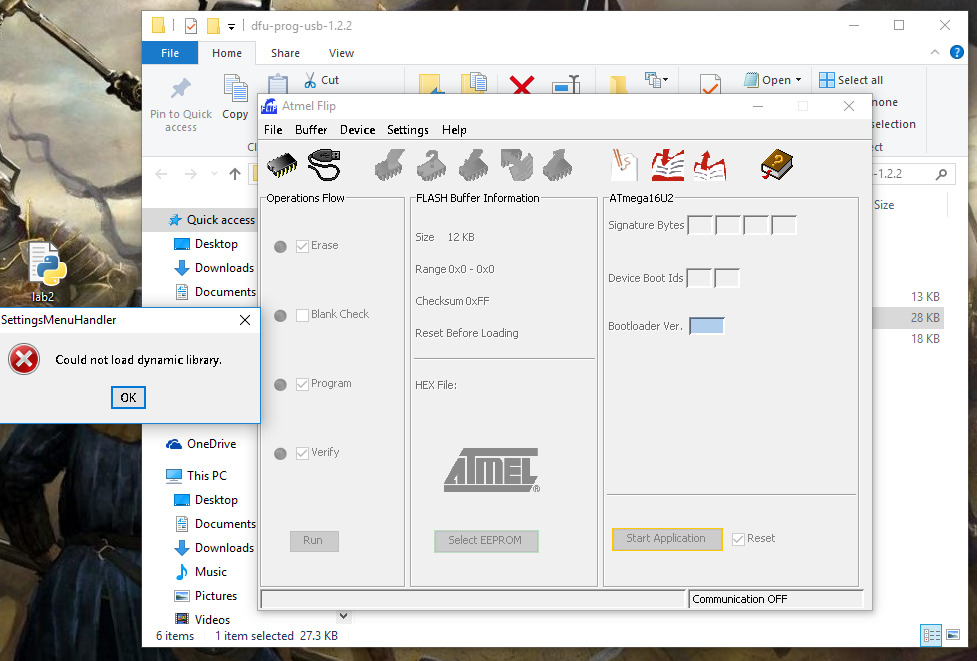This screenshot has height=661, width=977.
Task: Click the first Signature Bytes field
Action: [700, 225]
